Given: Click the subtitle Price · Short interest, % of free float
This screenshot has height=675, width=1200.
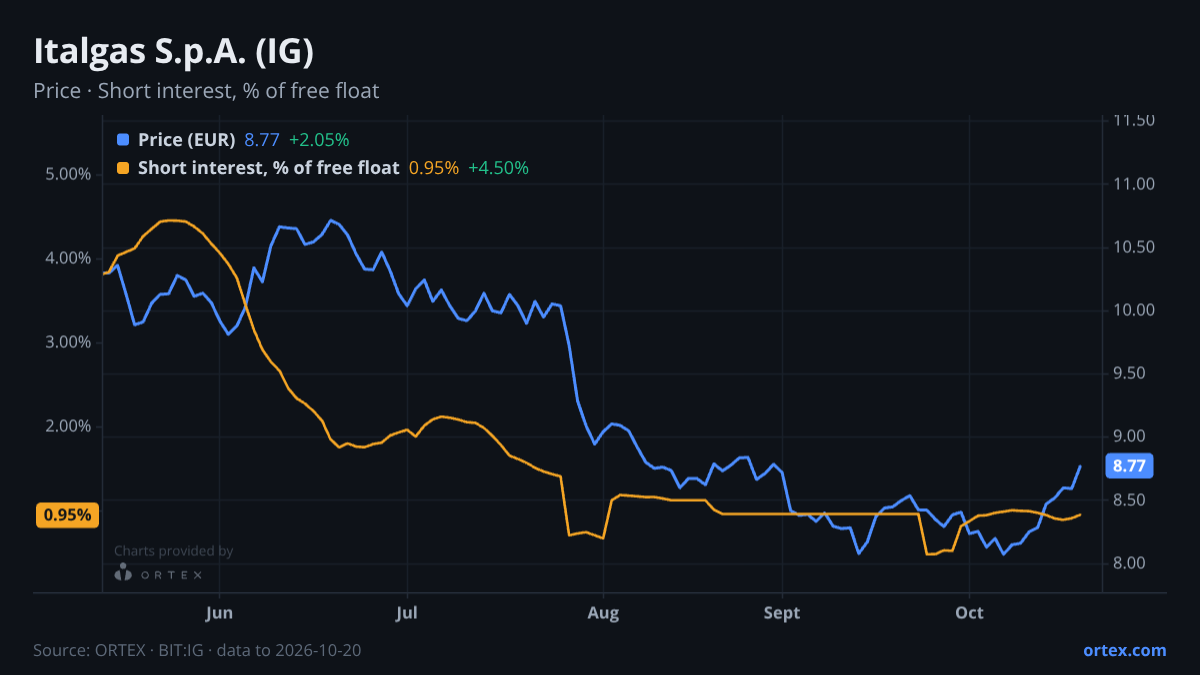Looking at the screenshot, I should tap(206, 91).
